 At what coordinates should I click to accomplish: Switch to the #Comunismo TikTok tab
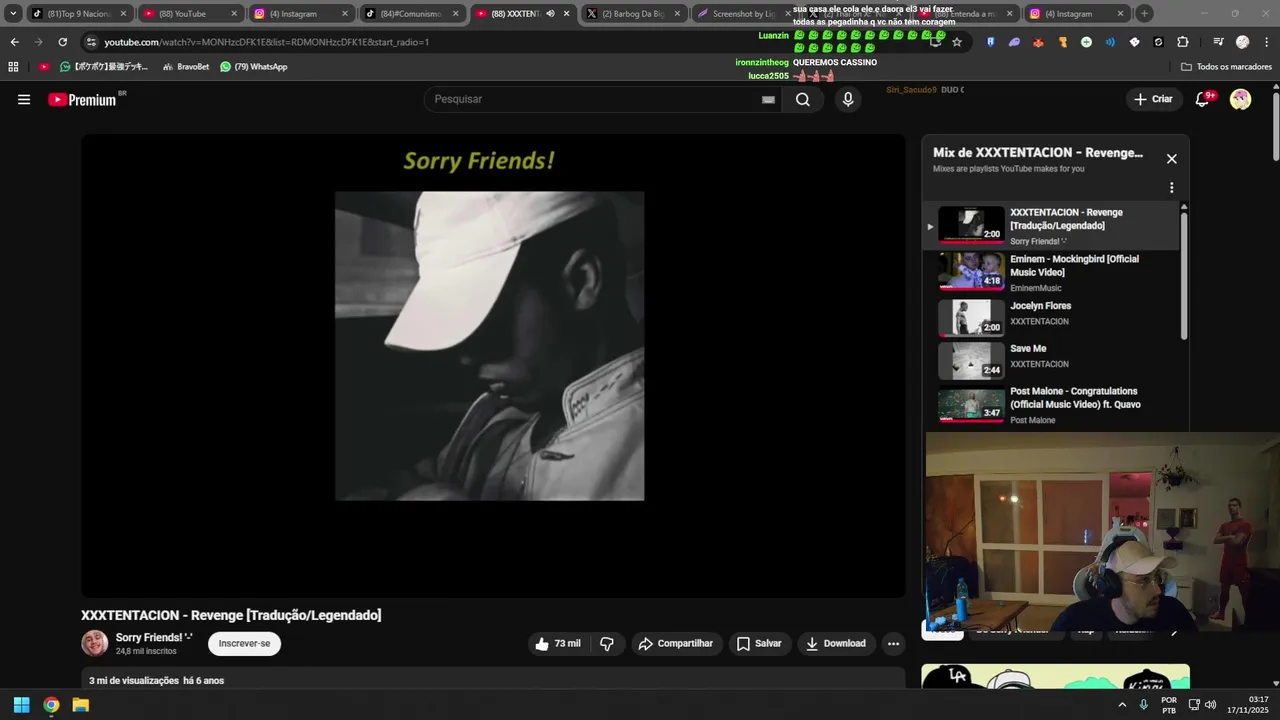click(x=410, y=14)
